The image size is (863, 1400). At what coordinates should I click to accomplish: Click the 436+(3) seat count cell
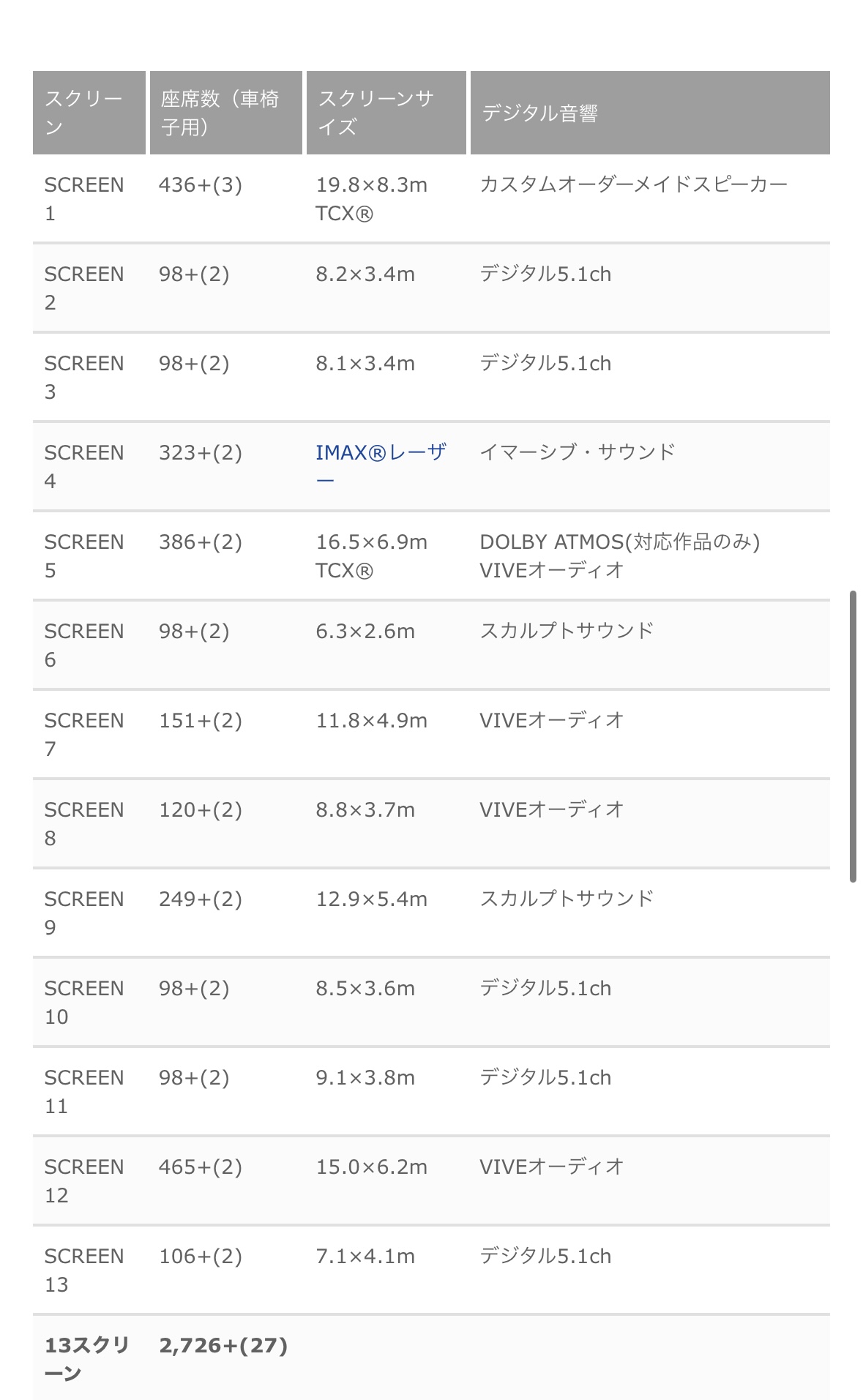point(200,185)
